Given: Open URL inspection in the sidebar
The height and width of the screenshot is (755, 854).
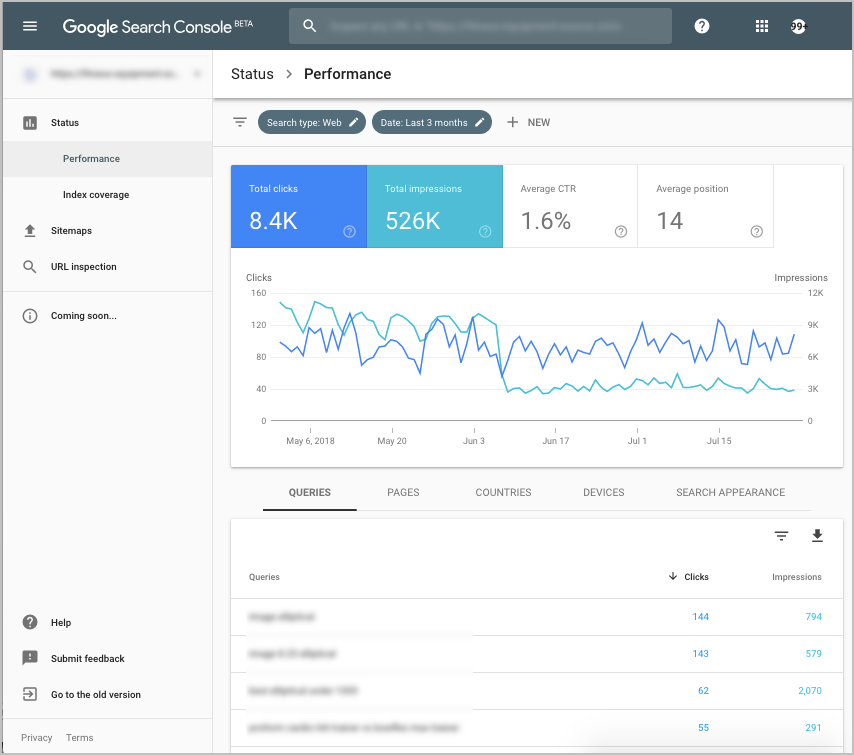Looking at the screenshot, I should tap(108, 266).
